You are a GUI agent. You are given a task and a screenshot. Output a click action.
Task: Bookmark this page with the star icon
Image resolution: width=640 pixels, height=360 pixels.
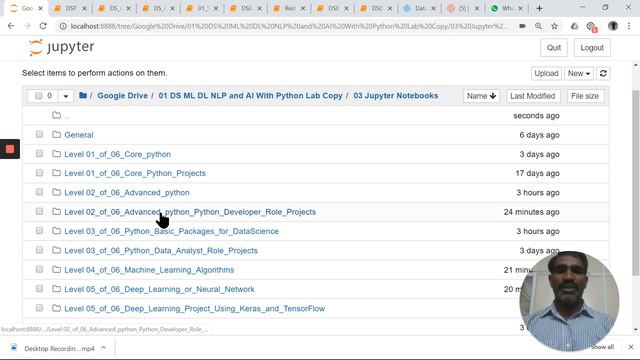(554, 26)
